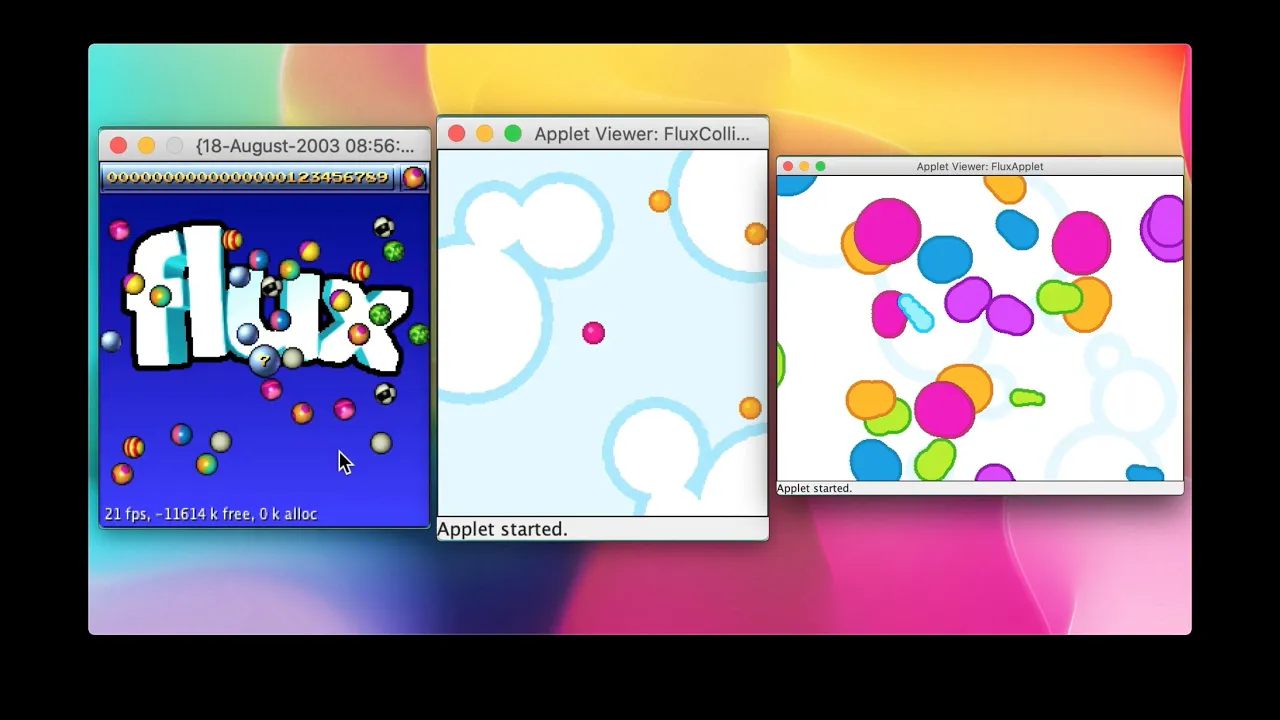This screenshot has height=720, width=1280.
Task: Click 'Applet started.' in the FluxApplet window
Action: pyautogui.click(x=814, y=489)
